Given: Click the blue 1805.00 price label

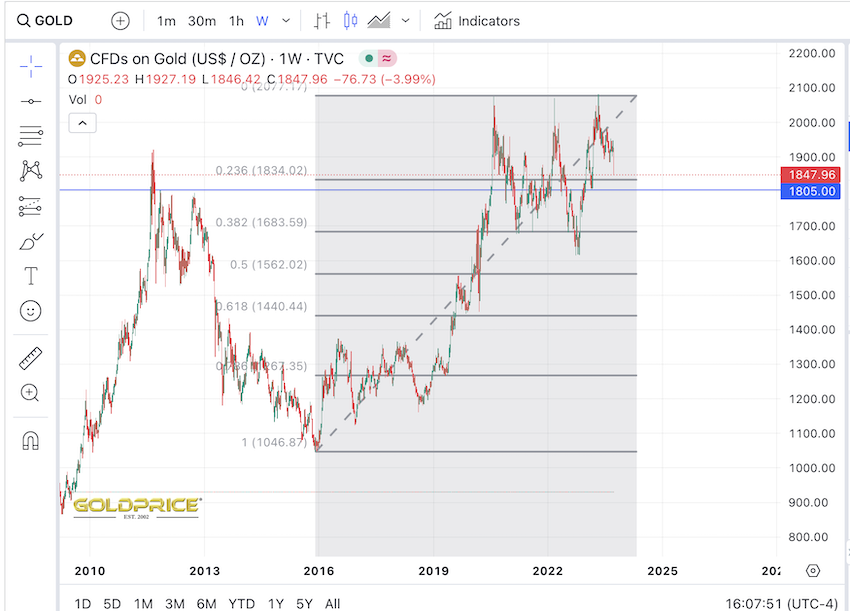Looking at the screenshot, I should click(810, 191).
